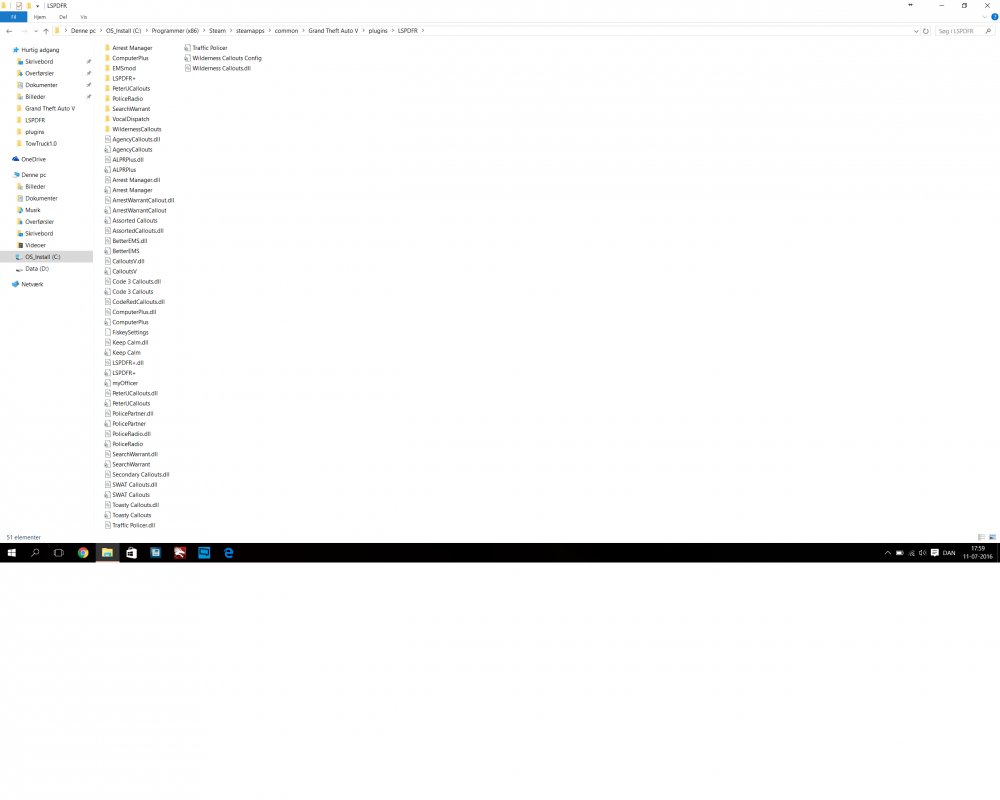Select Wilderness Callouts.dll file
Image resolution: width=1000 pixels, height=800 pixels.
coord(221,68)
